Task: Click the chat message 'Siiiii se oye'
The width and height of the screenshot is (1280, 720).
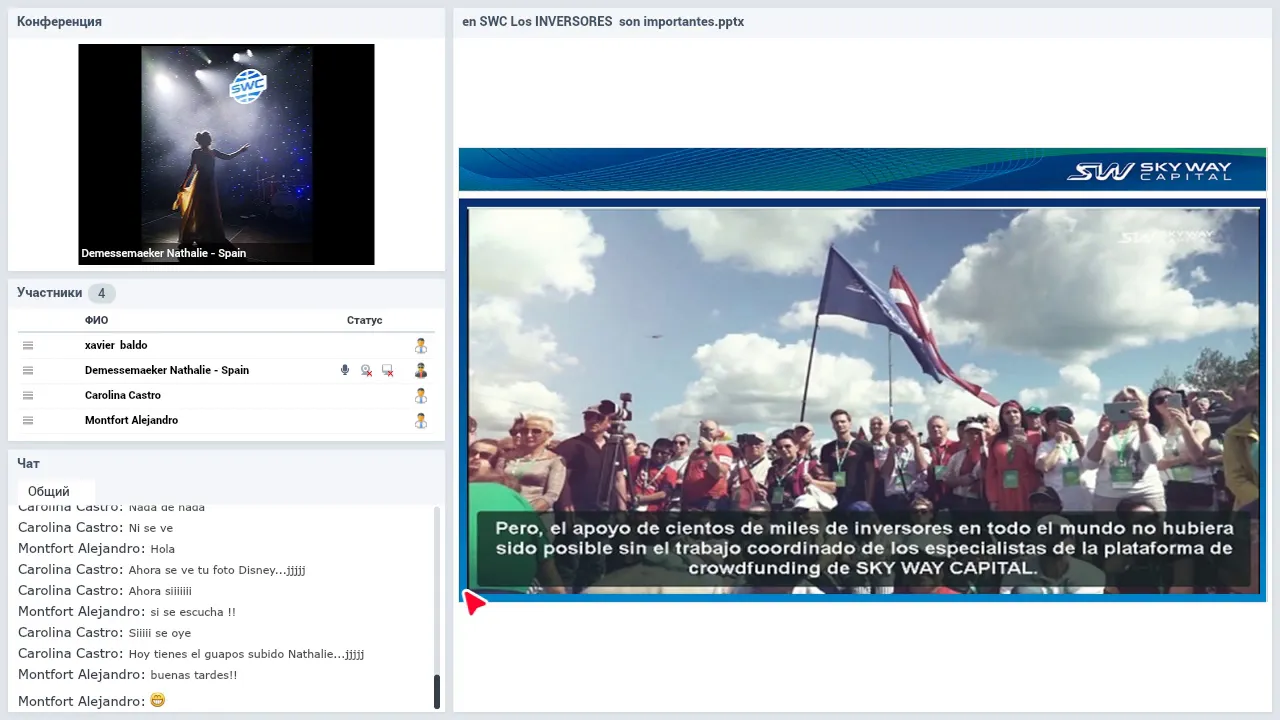Action: pos(160,633)
